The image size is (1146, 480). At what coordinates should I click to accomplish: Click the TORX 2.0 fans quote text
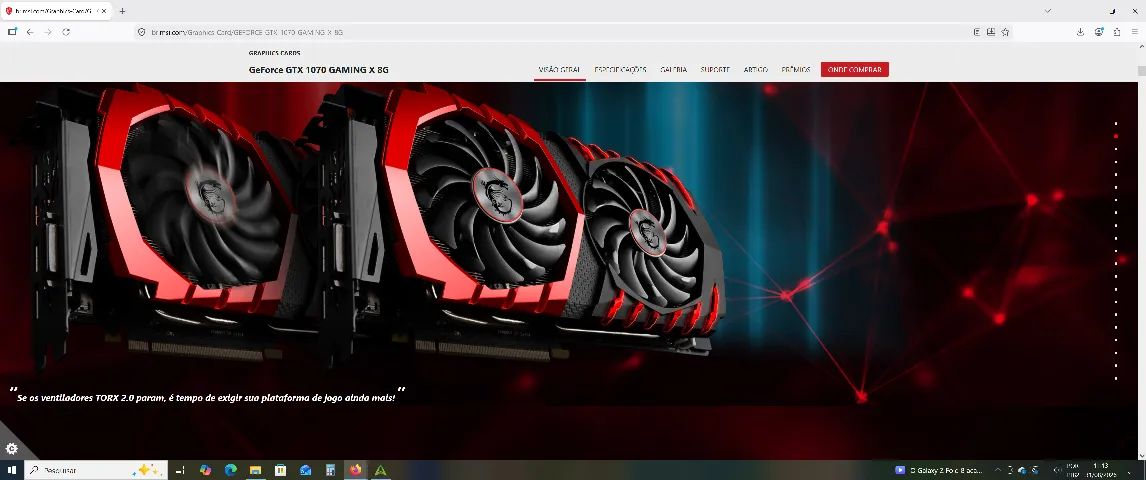point(206,398)
